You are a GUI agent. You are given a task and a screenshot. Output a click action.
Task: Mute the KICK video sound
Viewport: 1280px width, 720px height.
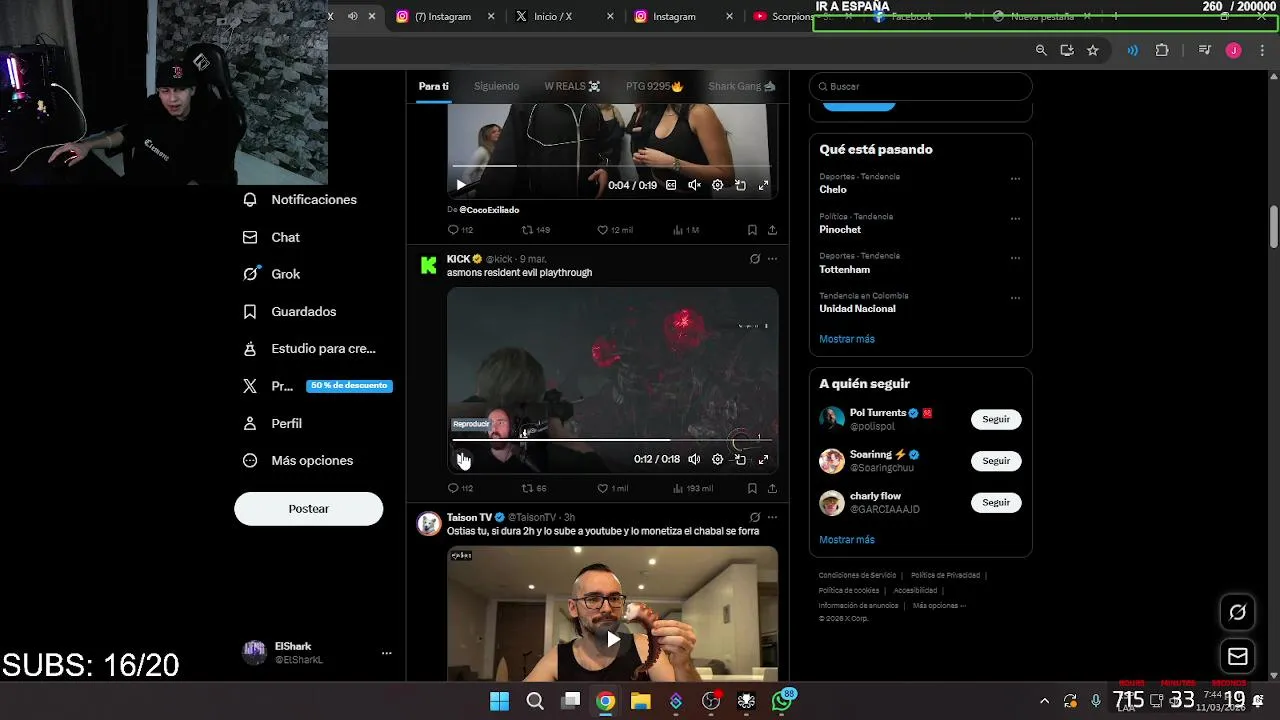coord(694,459)
